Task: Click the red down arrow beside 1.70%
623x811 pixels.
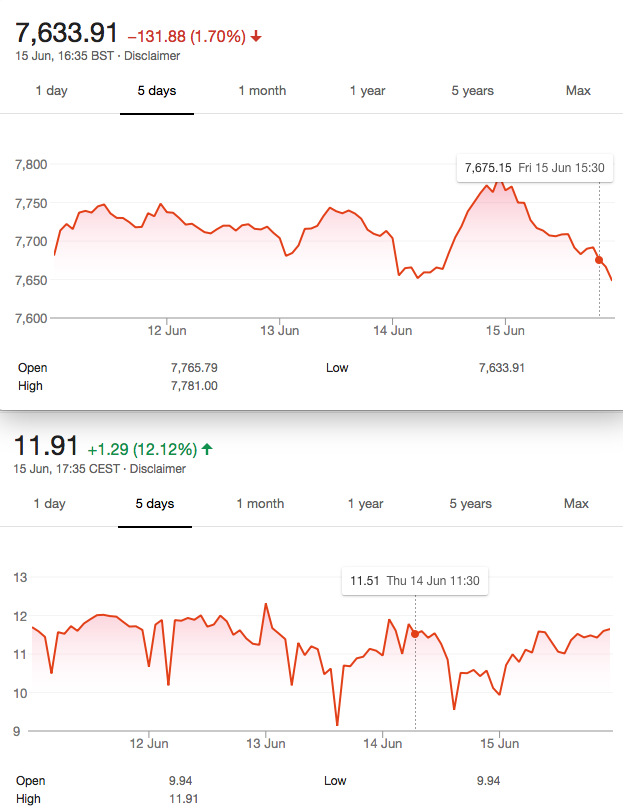Action: [x=256, y=37]
